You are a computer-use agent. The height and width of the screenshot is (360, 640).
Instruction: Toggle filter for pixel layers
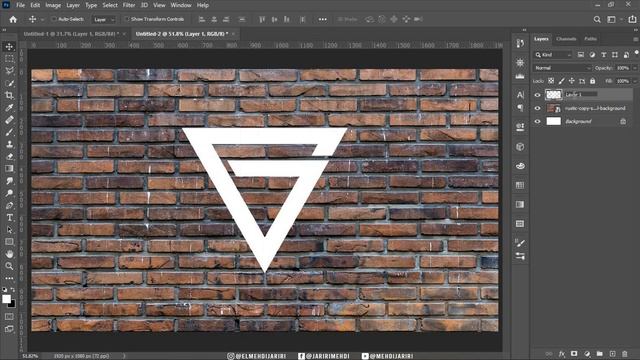point(580,55)
